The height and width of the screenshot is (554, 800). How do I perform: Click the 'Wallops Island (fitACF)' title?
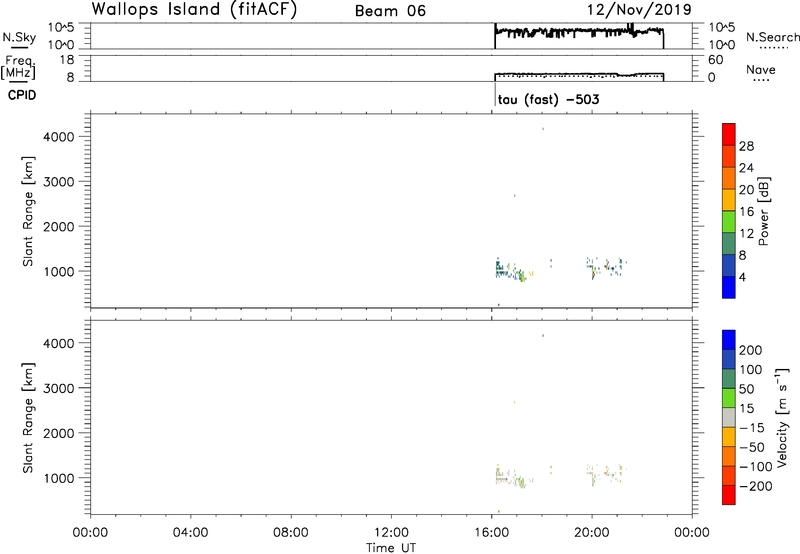[194, 10]
